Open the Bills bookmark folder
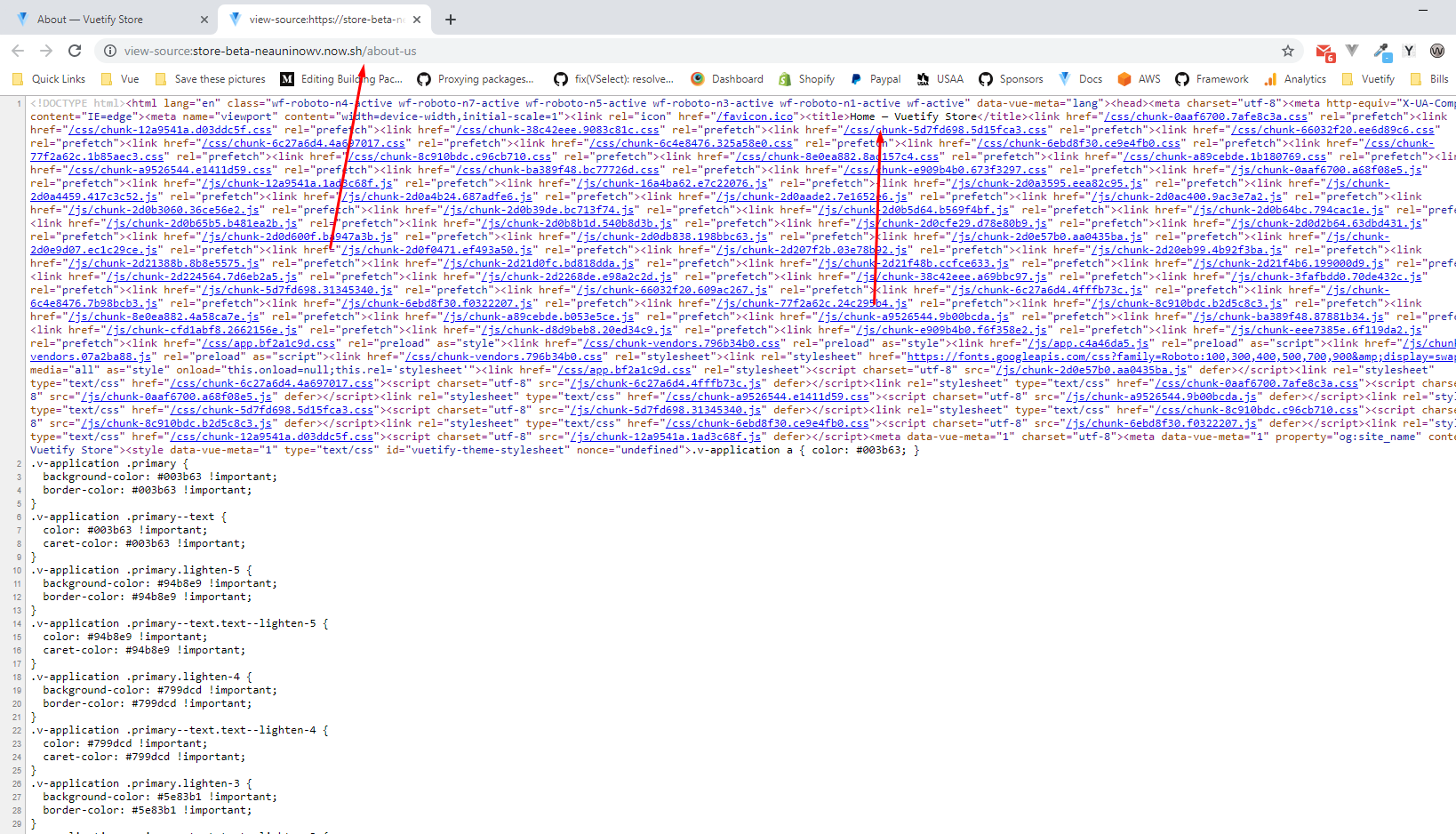Image resolution: width=1456 pixels, height=834 pixels. [x=1429, y=79]
